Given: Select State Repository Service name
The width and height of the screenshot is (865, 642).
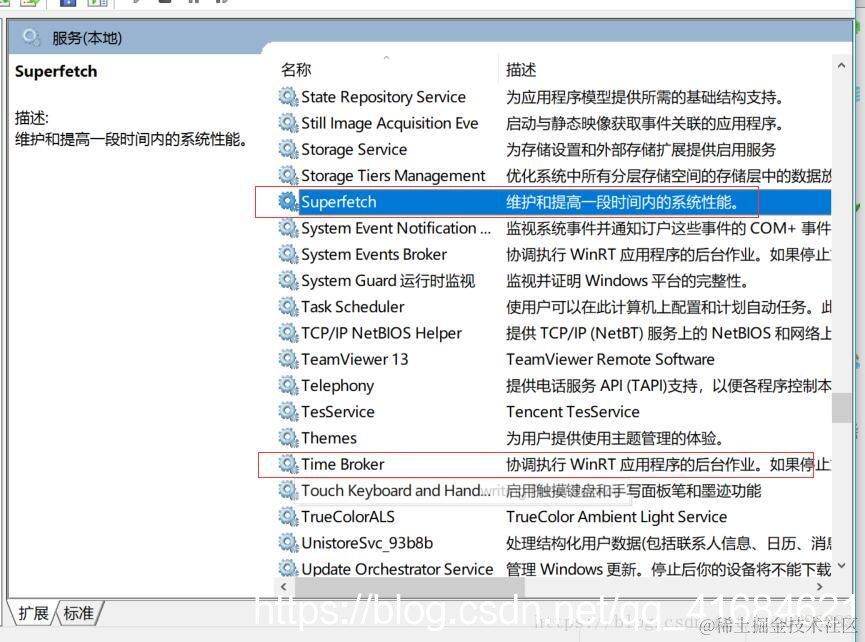Looking at the screenshot, I should (383, 97).
